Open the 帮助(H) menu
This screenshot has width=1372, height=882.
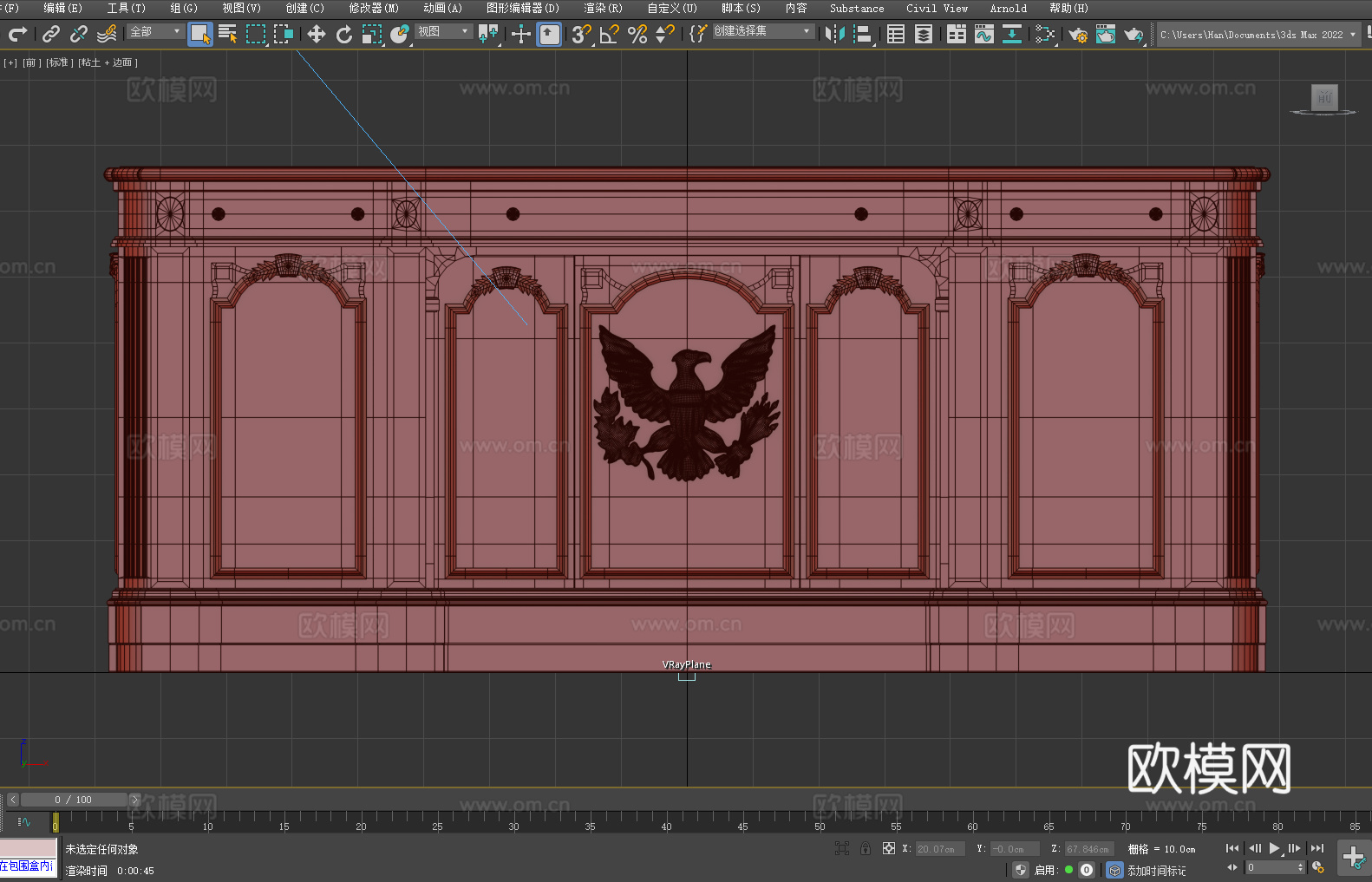click(1068, 8)
